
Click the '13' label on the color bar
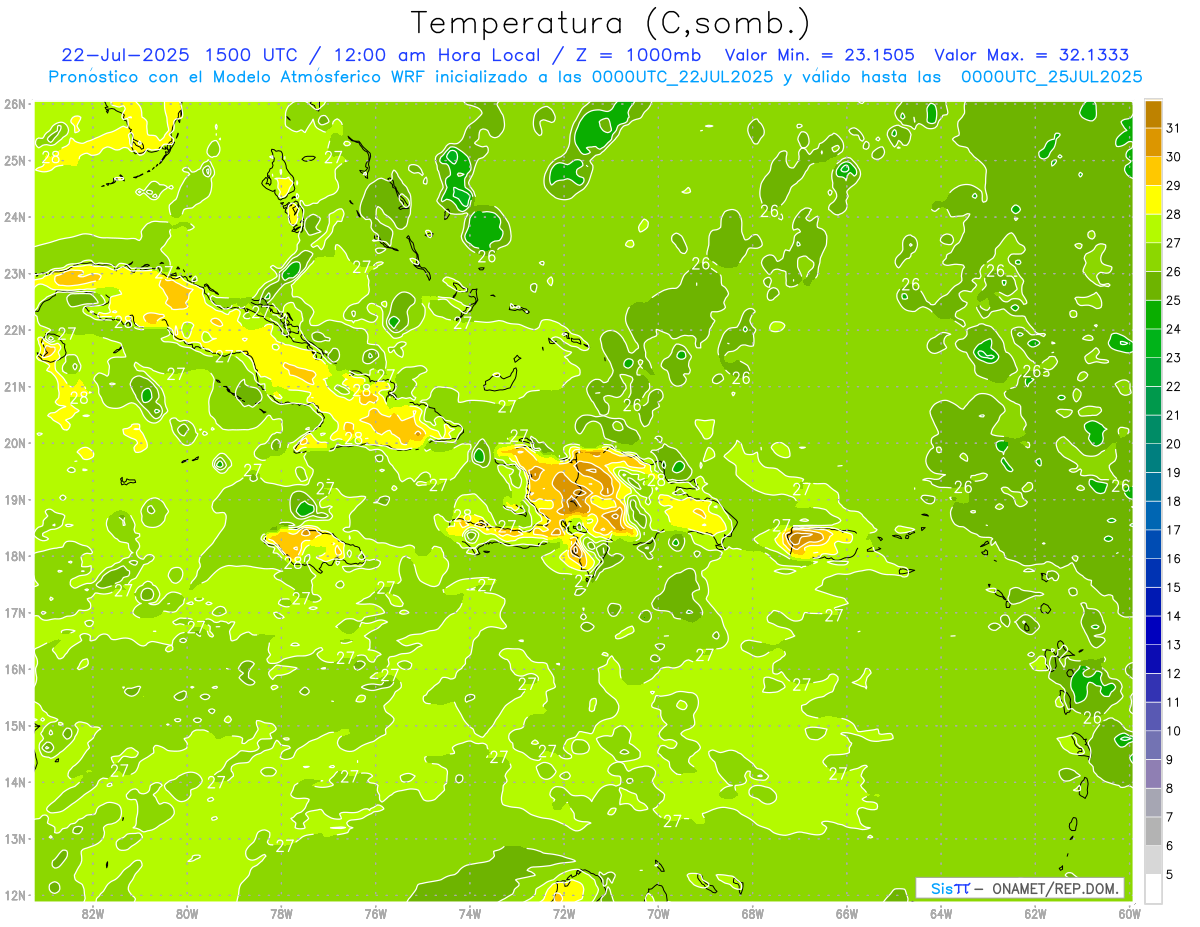coord(1174,645)
